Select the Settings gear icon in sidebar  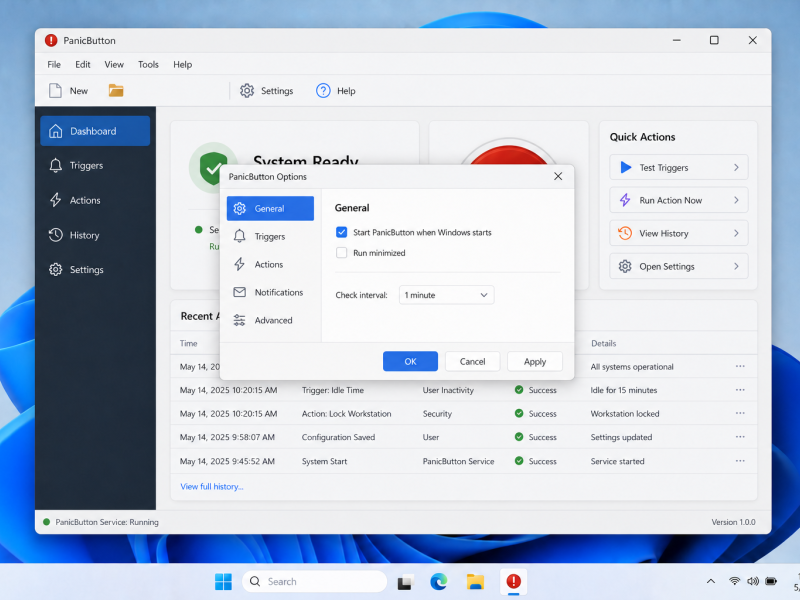coord(56,269)
